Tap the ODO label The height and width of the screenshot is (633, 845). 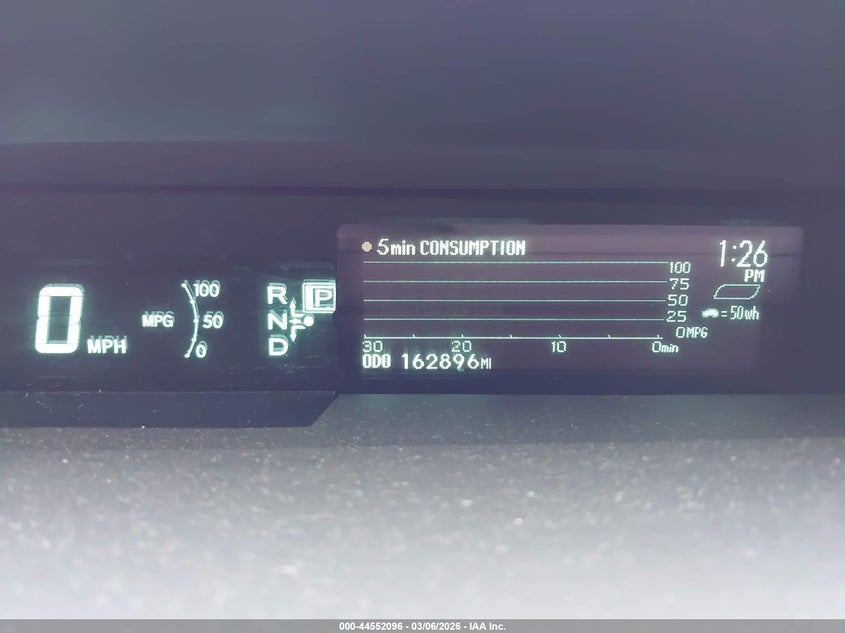tap(376, 362)
